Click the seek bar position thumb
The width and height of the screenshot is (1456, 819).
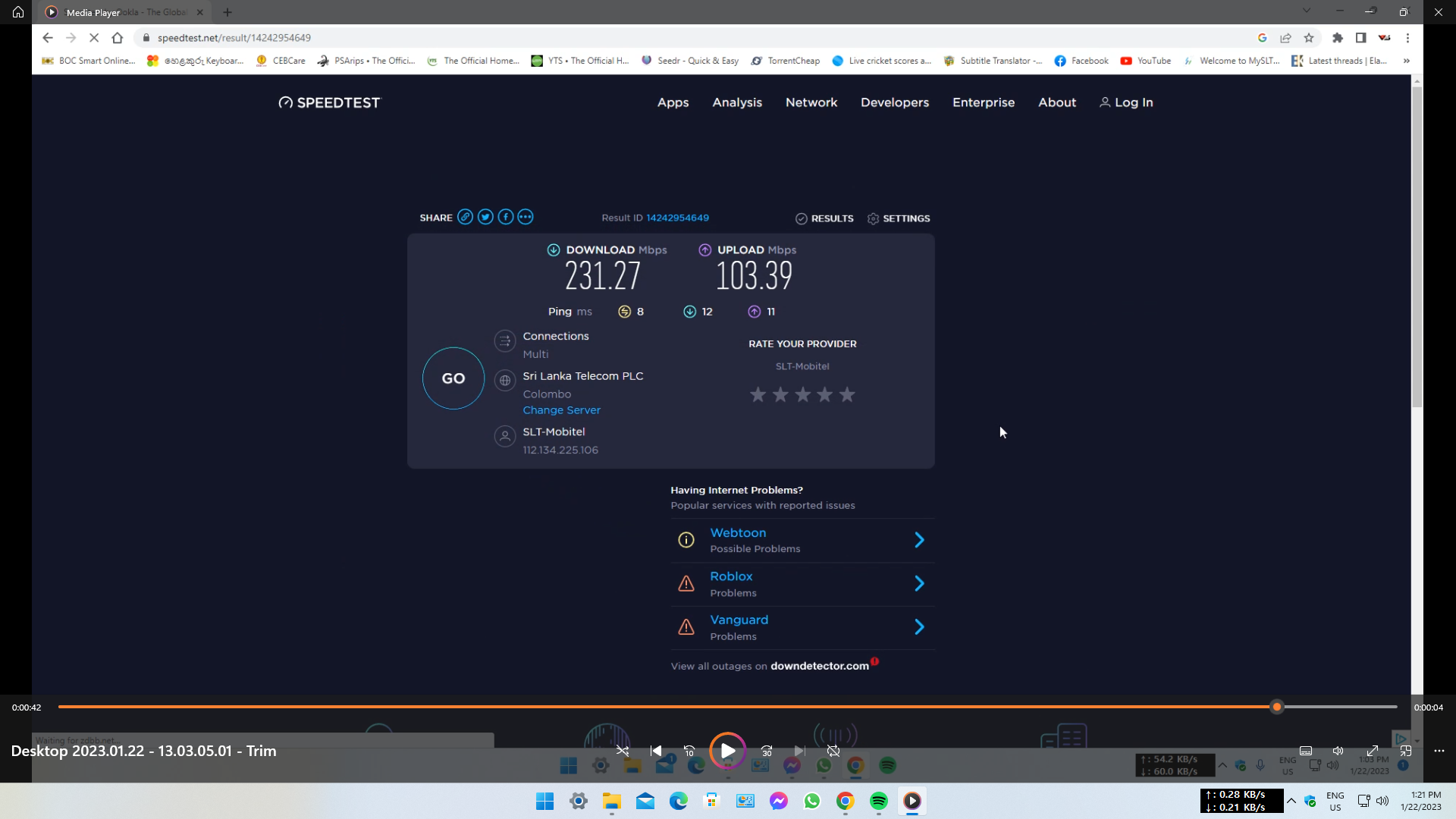pyautogui.click(x=1277, y=707)
